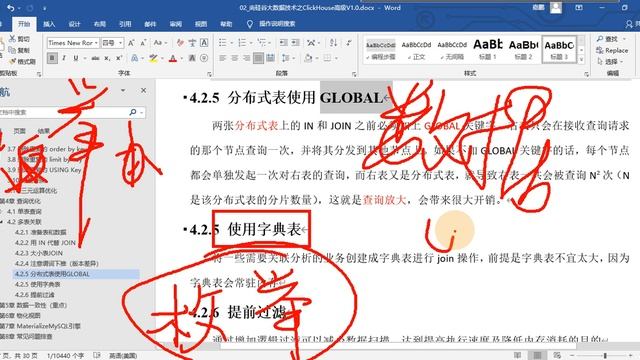Click the bullet list icon
The width and height of the screenshot is (640, 360).
[x=222, y=43]
